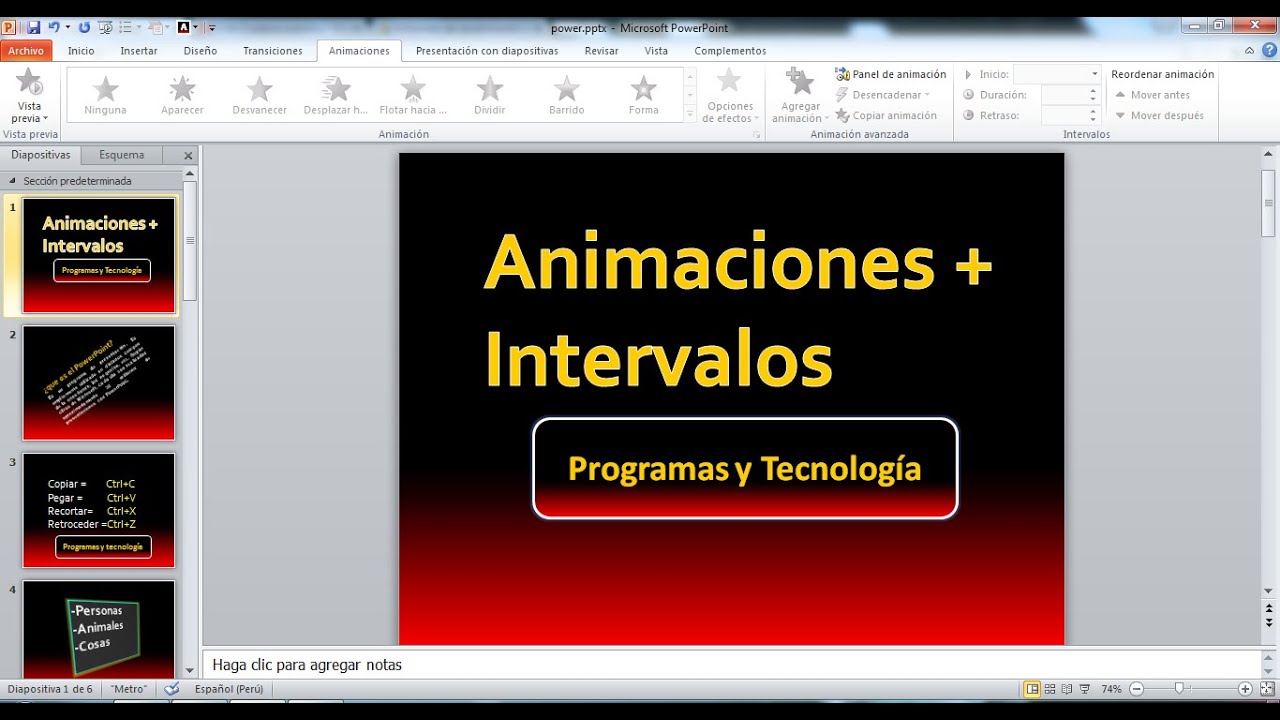Minimize the ribbon with caret icon
Image resolution: width=1280 pixels, height=720 pixels.
coord(1249,50)
